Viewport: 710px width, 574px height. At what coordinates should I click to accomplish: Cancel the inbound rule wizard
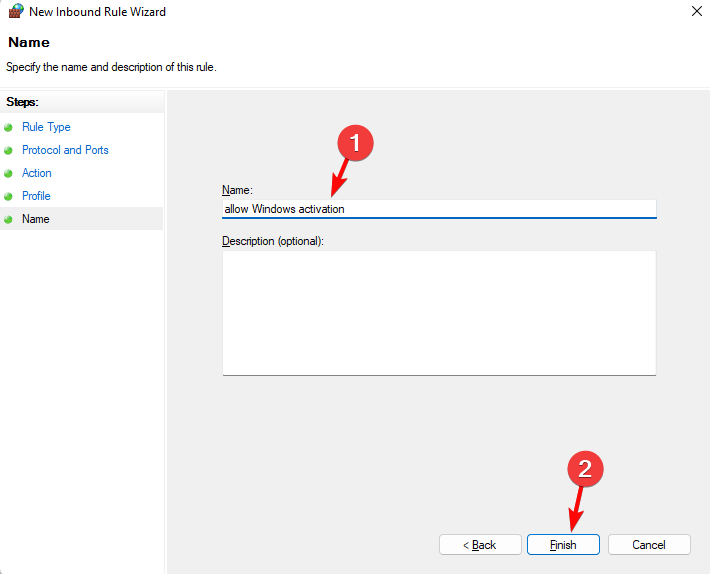click(x=649, y=545)
